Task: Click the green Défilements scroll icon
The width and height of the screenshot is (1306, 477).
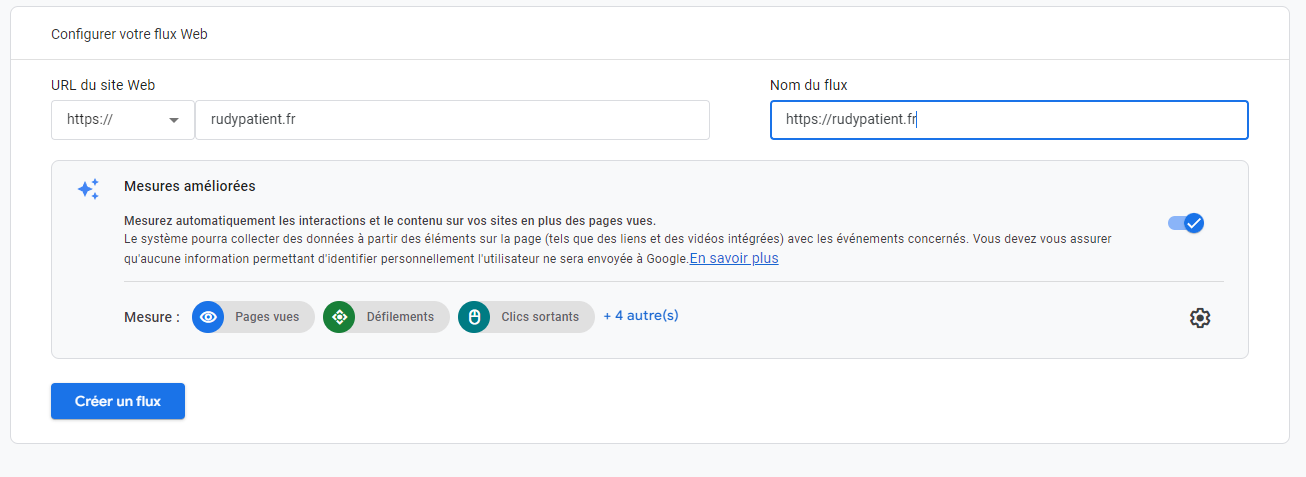Action: coord(339,317)
